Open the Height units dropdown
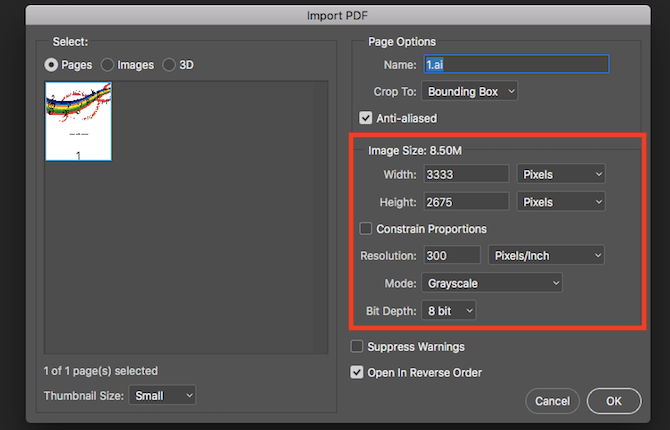This screenshot has height=430, width=670. (x=562, y=201)
